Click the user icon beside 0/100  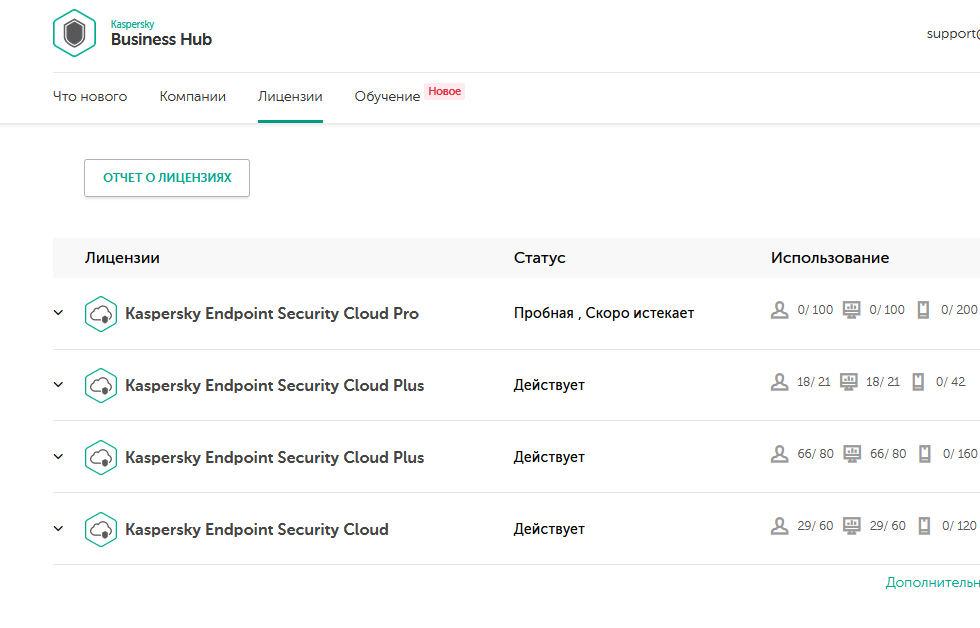[x=780, y=310]
